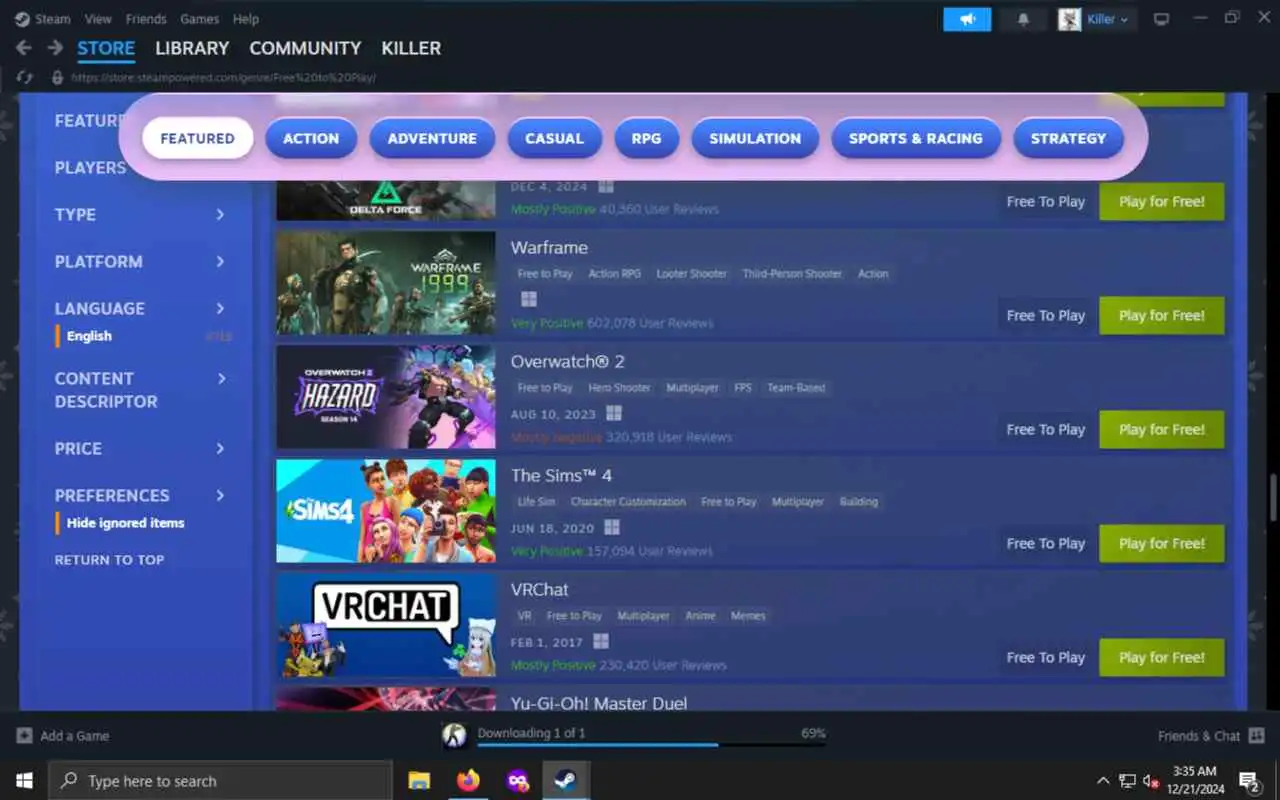1280x800 pixels.
Task: Open File Explorer from taskbar
Action: coord(420,781)
